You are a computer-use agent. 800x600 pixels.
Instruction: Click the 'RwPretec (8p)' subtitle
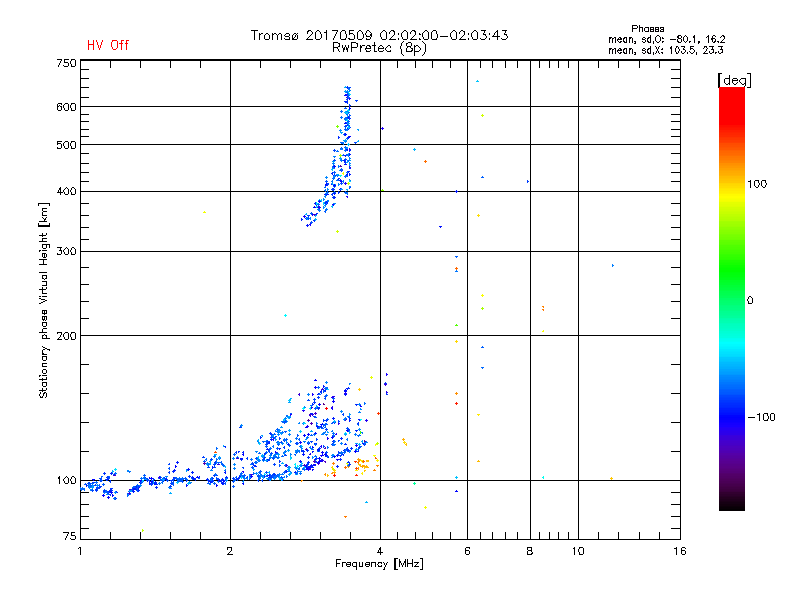[x=379, y=48]
